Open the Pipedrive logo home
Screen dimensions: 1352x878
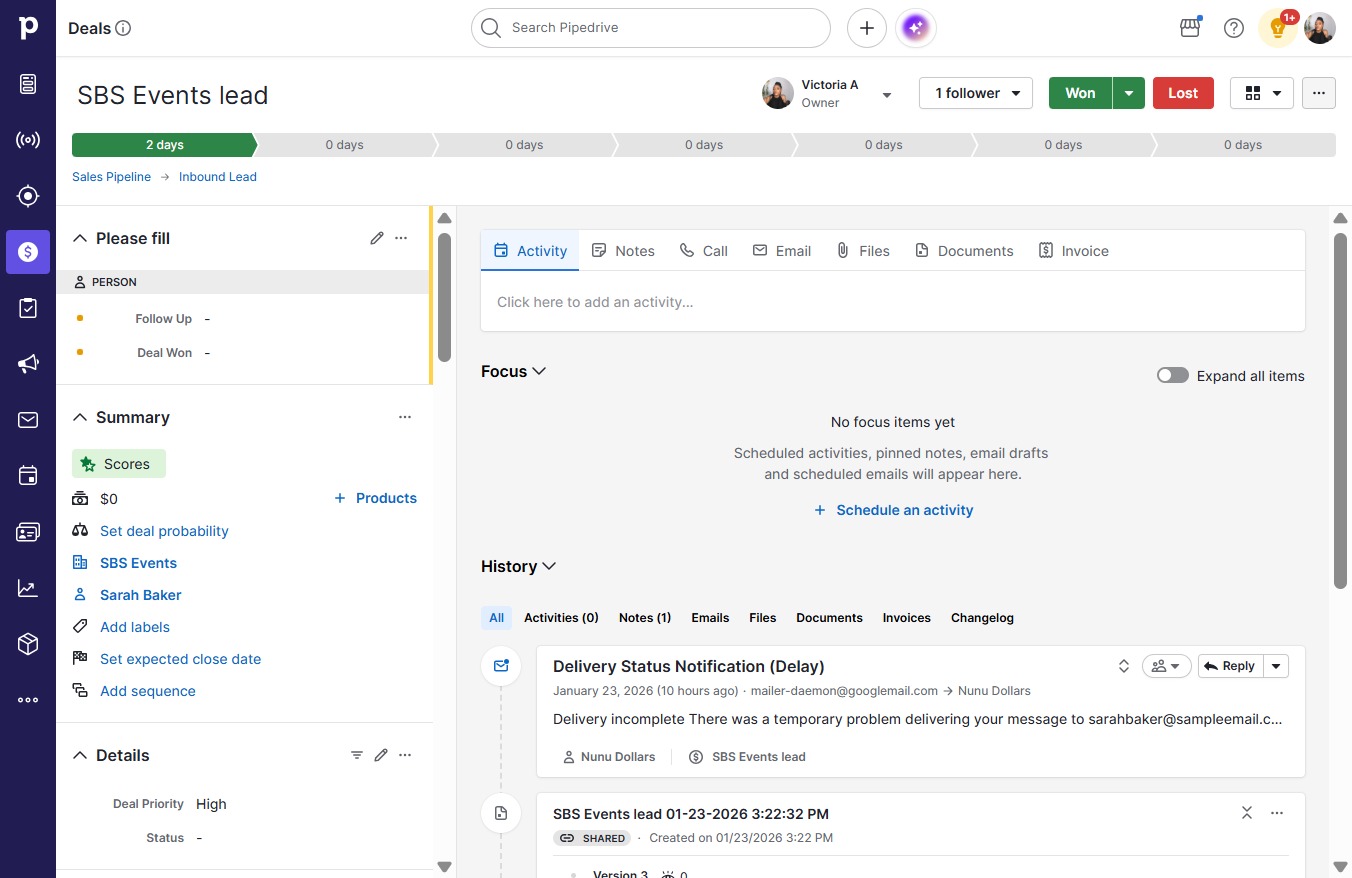pyautogui.click(x=28, y=28)
